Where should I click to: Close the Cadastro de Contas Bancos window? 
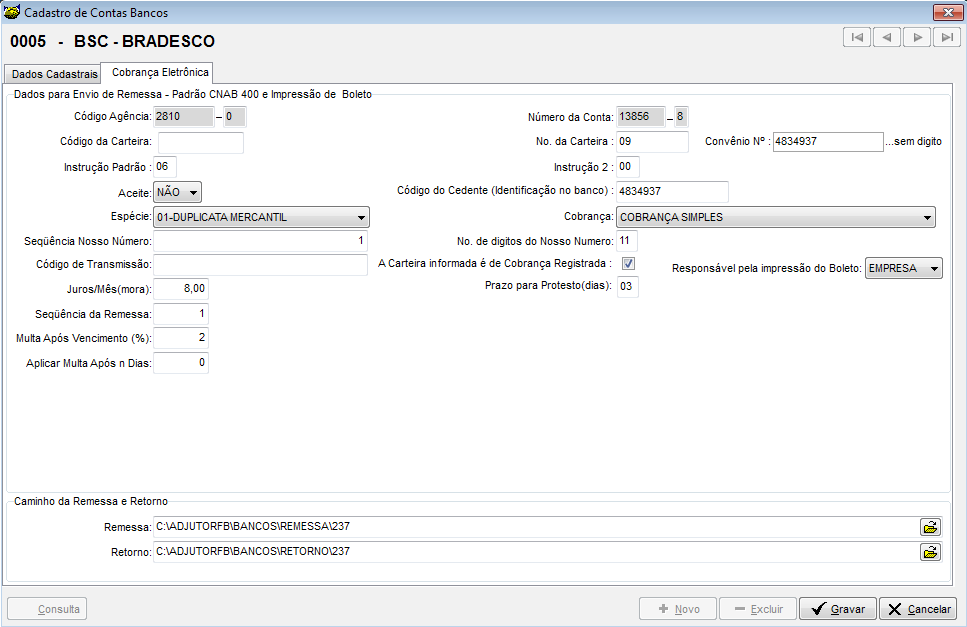[x=947, y=12]
